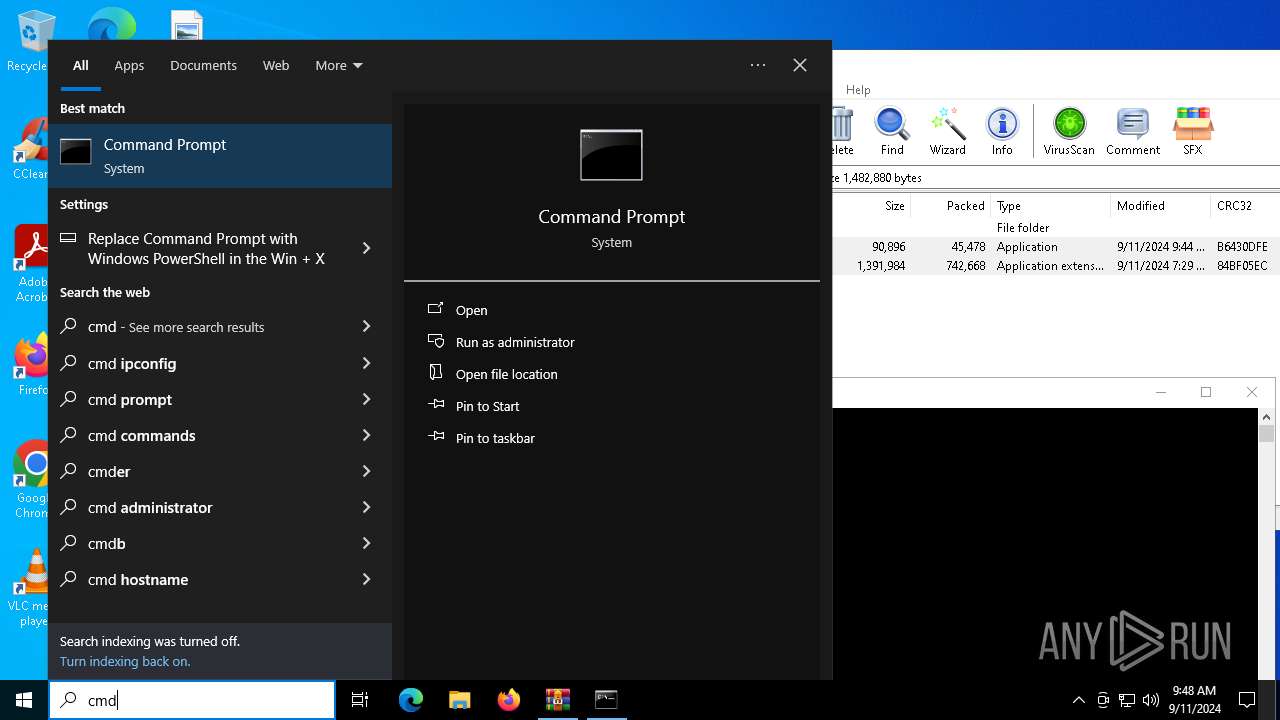1280x720 pixels.
Task: Open Edge from the taskbar
Action: point(411,700)
